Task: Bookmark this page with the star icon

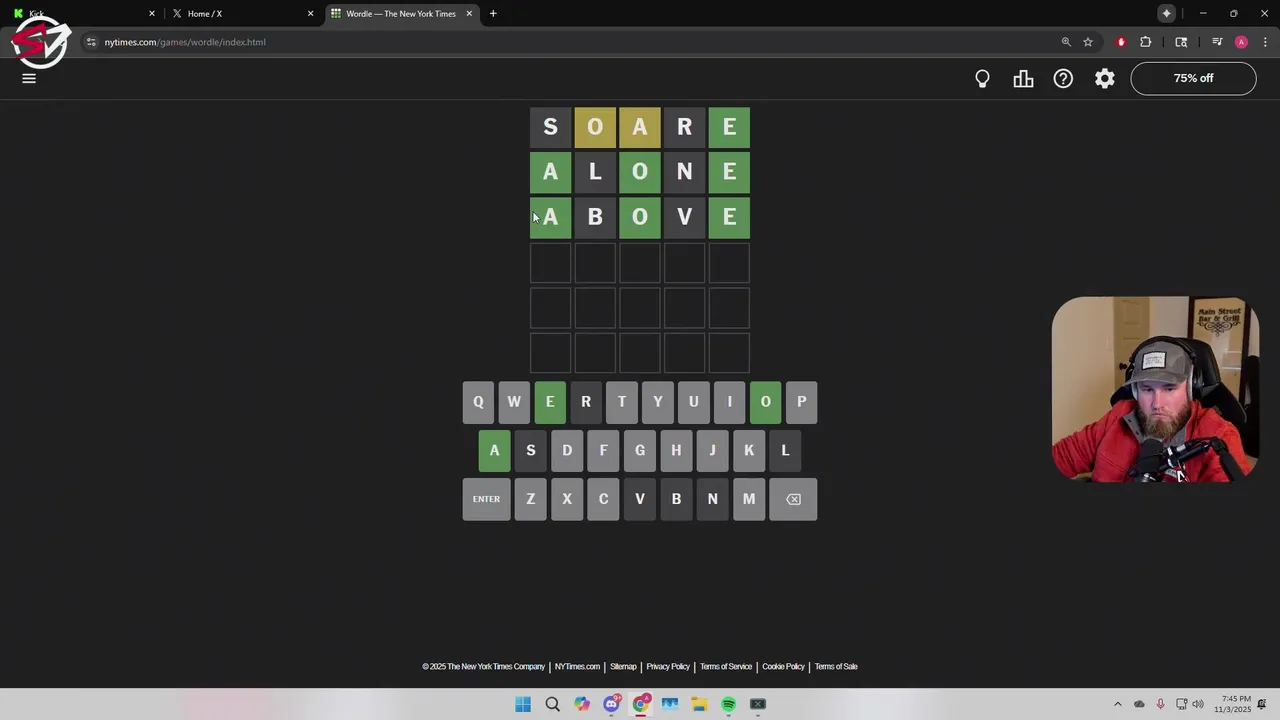Action: click(1088, 42)
